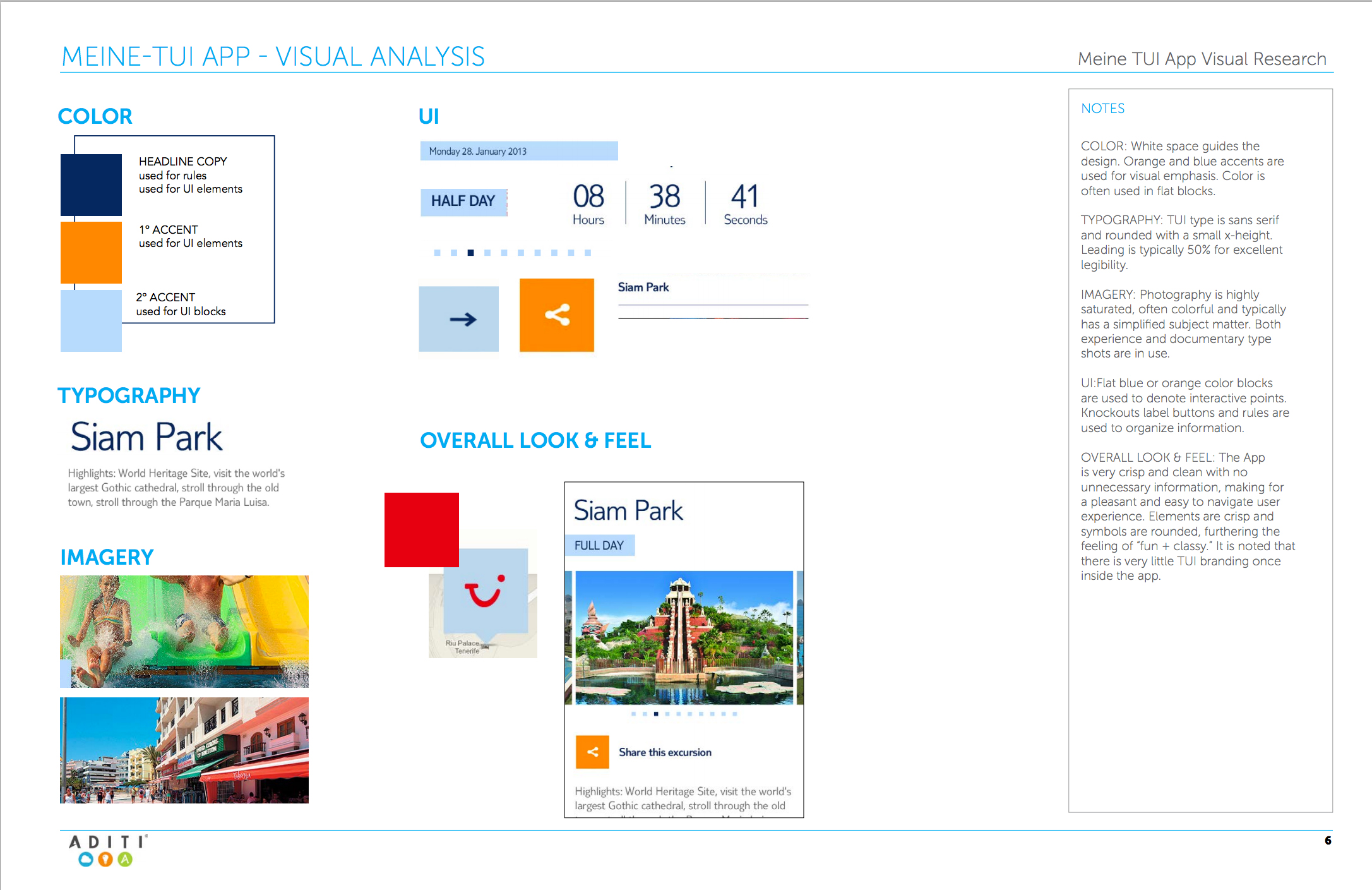Click the IMAGERY section heading
This screenshot has height=890, width=1372.
[x=107, y=557]
